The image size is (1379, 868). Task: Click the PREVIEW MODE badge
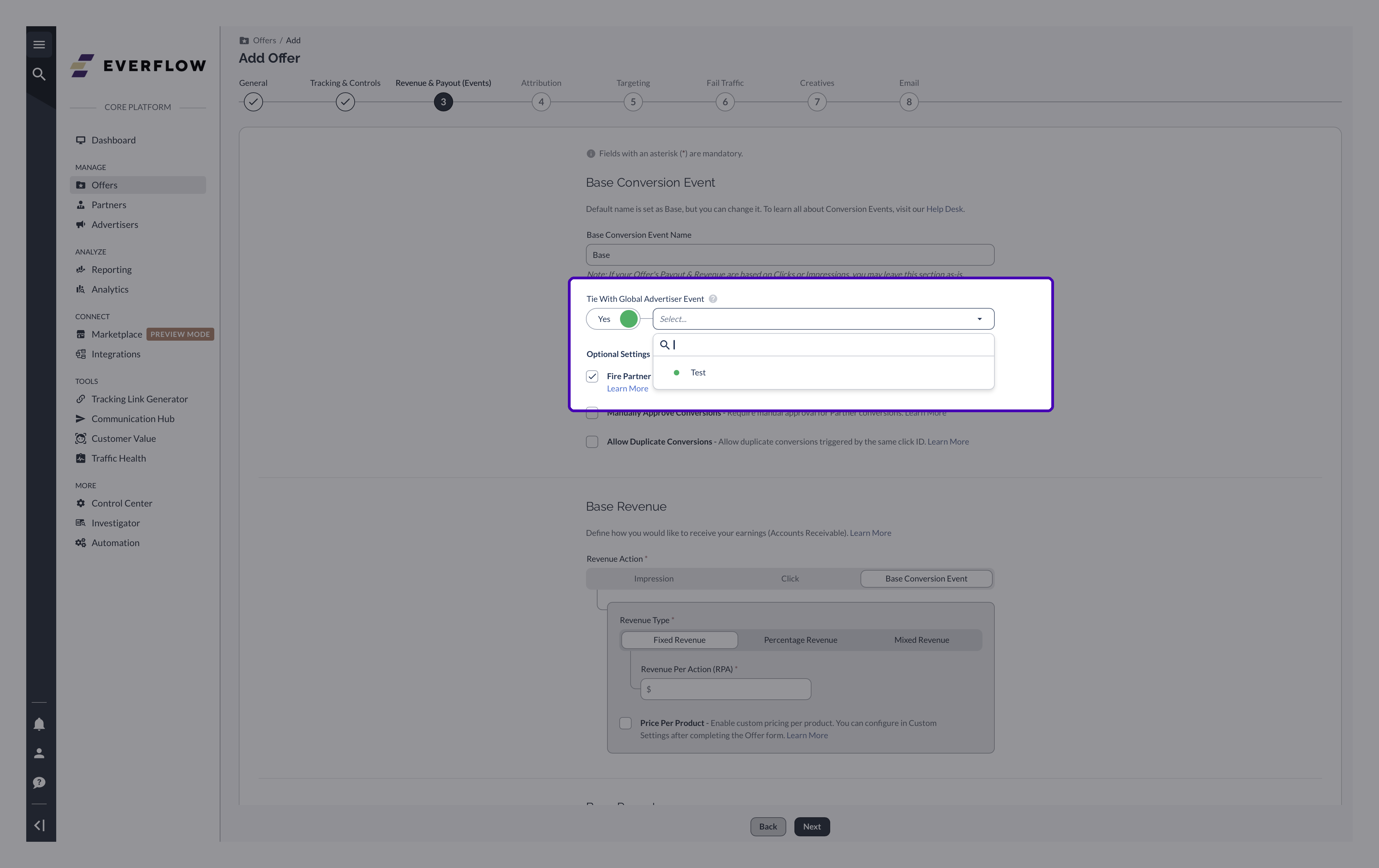181,335
